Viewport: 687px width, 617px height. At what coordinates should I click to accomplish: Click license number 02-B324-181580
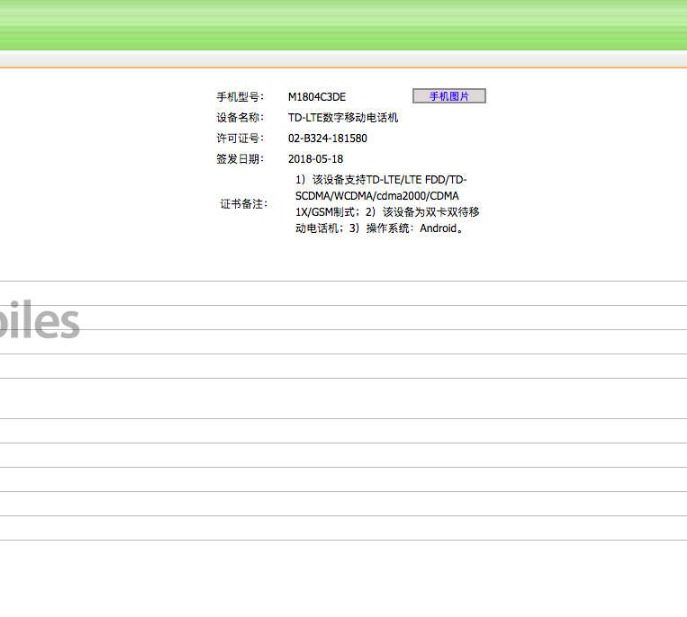click(x=327, y=138)
